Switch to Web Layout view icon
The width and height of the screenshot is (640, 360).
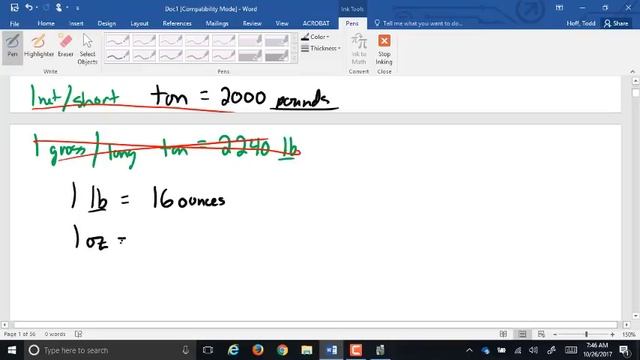coord(541,334)
